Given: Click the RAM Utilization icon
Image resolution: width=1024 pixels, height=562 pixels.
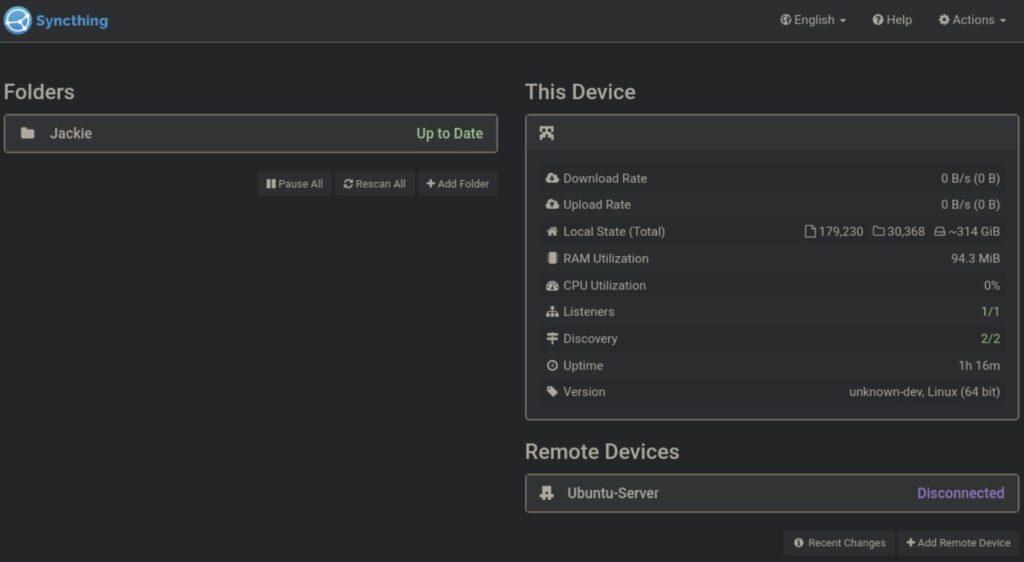Looking at the screenshot, I should (552, 258).
